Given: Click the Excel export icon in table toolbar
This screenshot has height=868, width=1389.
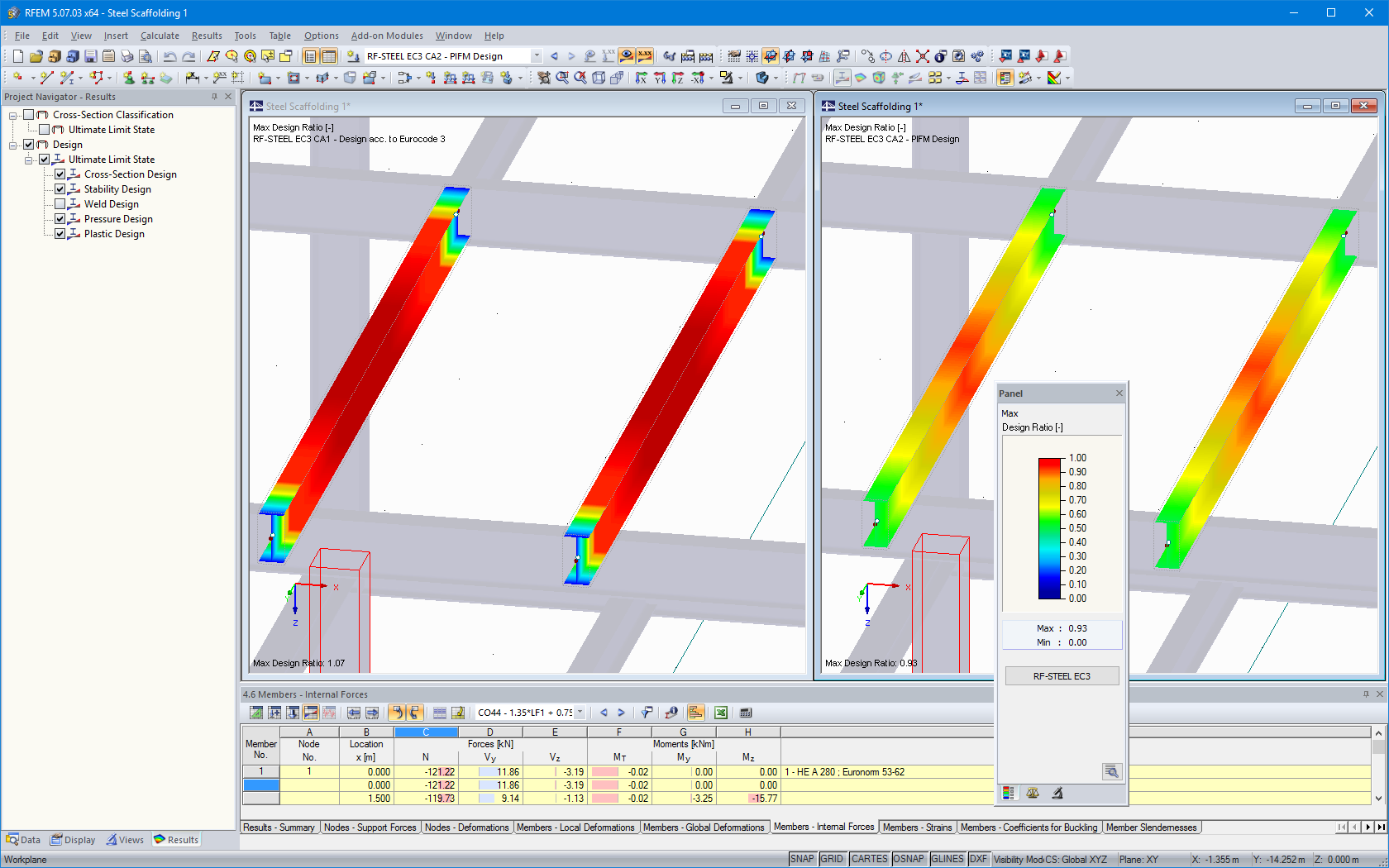Looking at the screenshot, I should coord(720,712).
